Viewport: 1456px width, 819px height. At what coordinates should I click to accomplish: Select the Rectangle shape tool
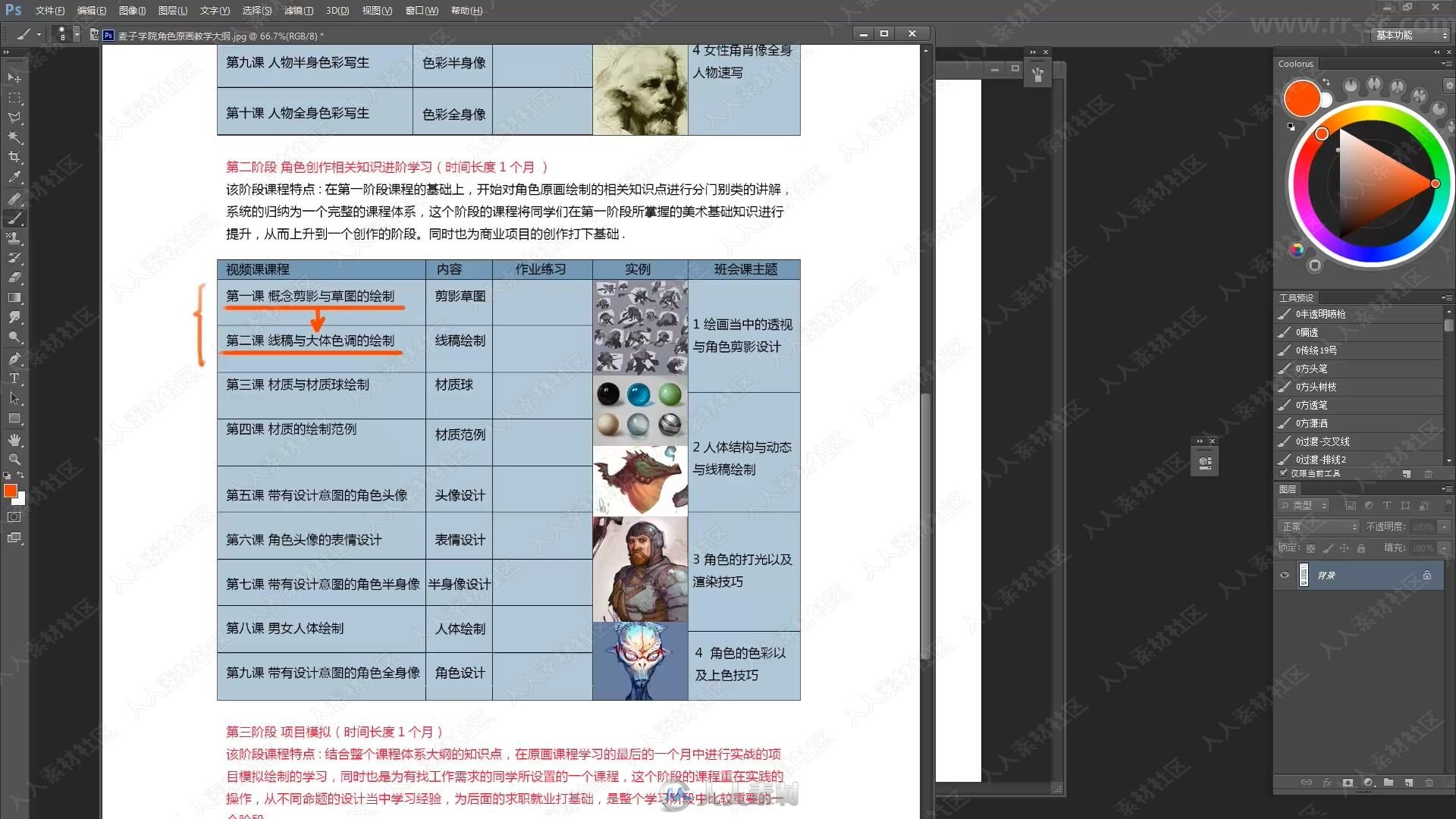14,418
